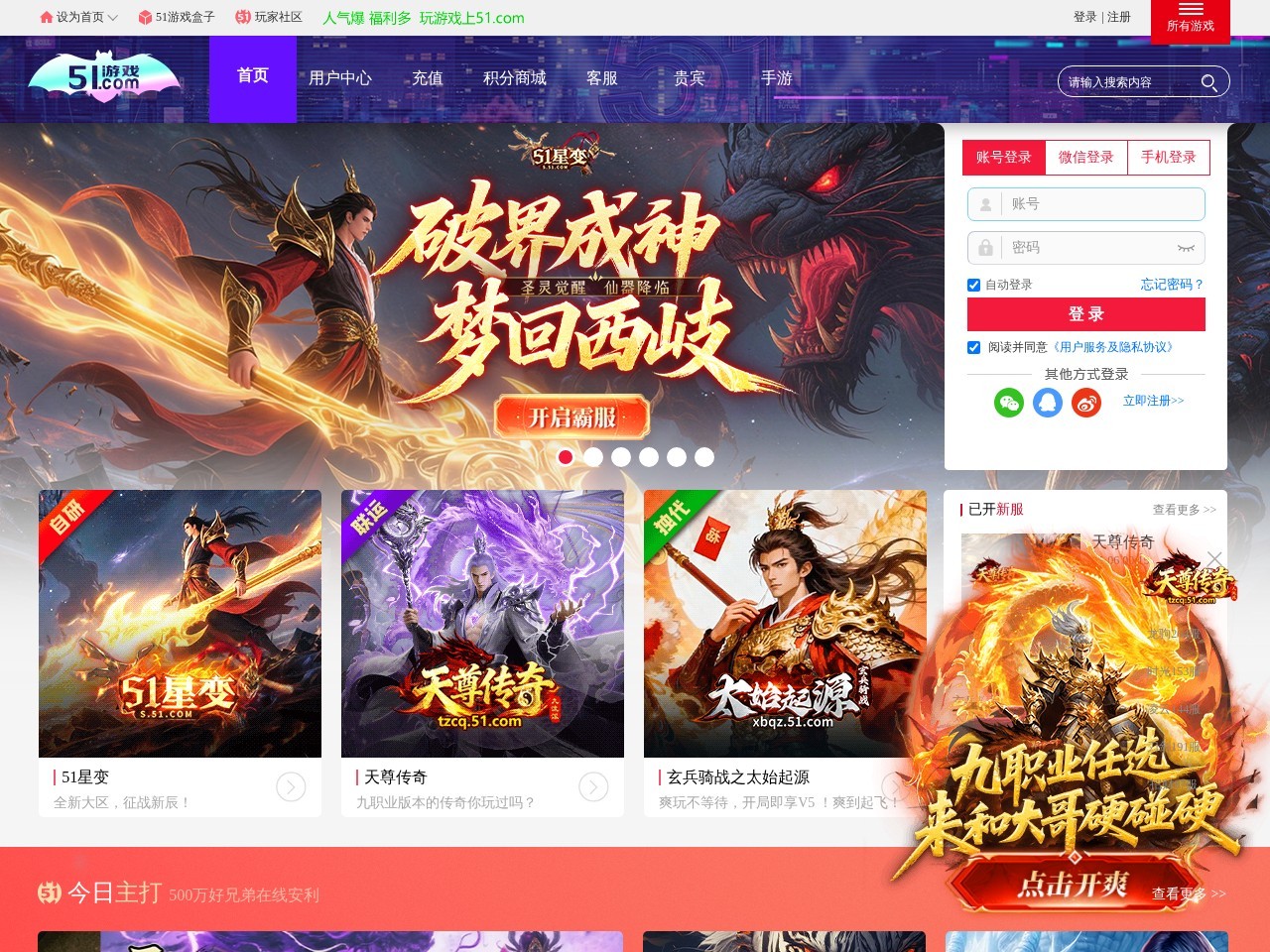This screenshot has height=952, width=1270.
Task: Open the 天尊传奇 purple game cover image
Action: click(482, 624)
